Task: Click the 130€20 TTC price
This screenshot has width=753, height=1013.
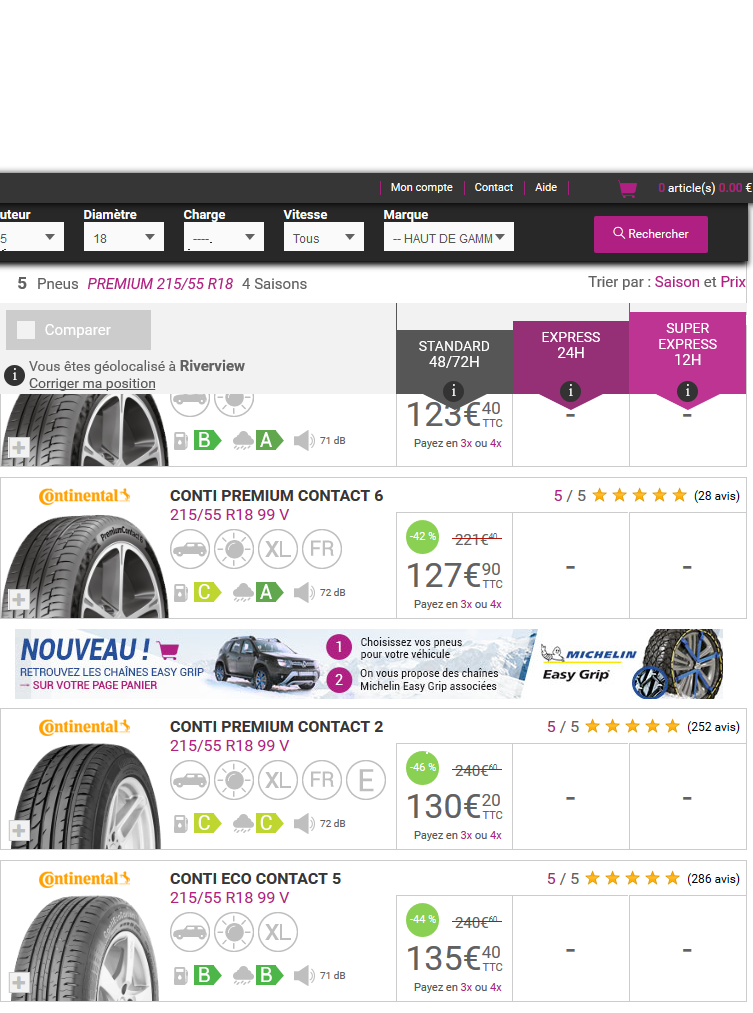Action: [454, 806]
